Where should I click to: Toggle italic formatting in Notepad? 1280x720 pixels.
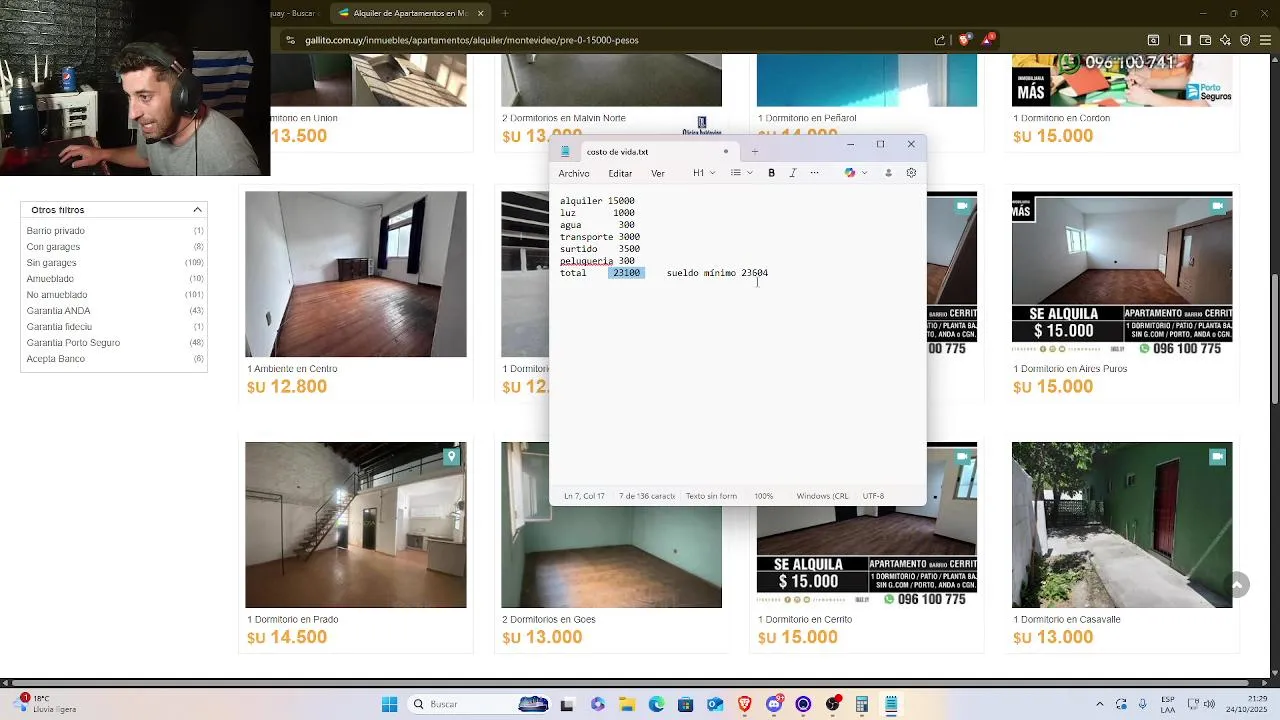point(793,173)
